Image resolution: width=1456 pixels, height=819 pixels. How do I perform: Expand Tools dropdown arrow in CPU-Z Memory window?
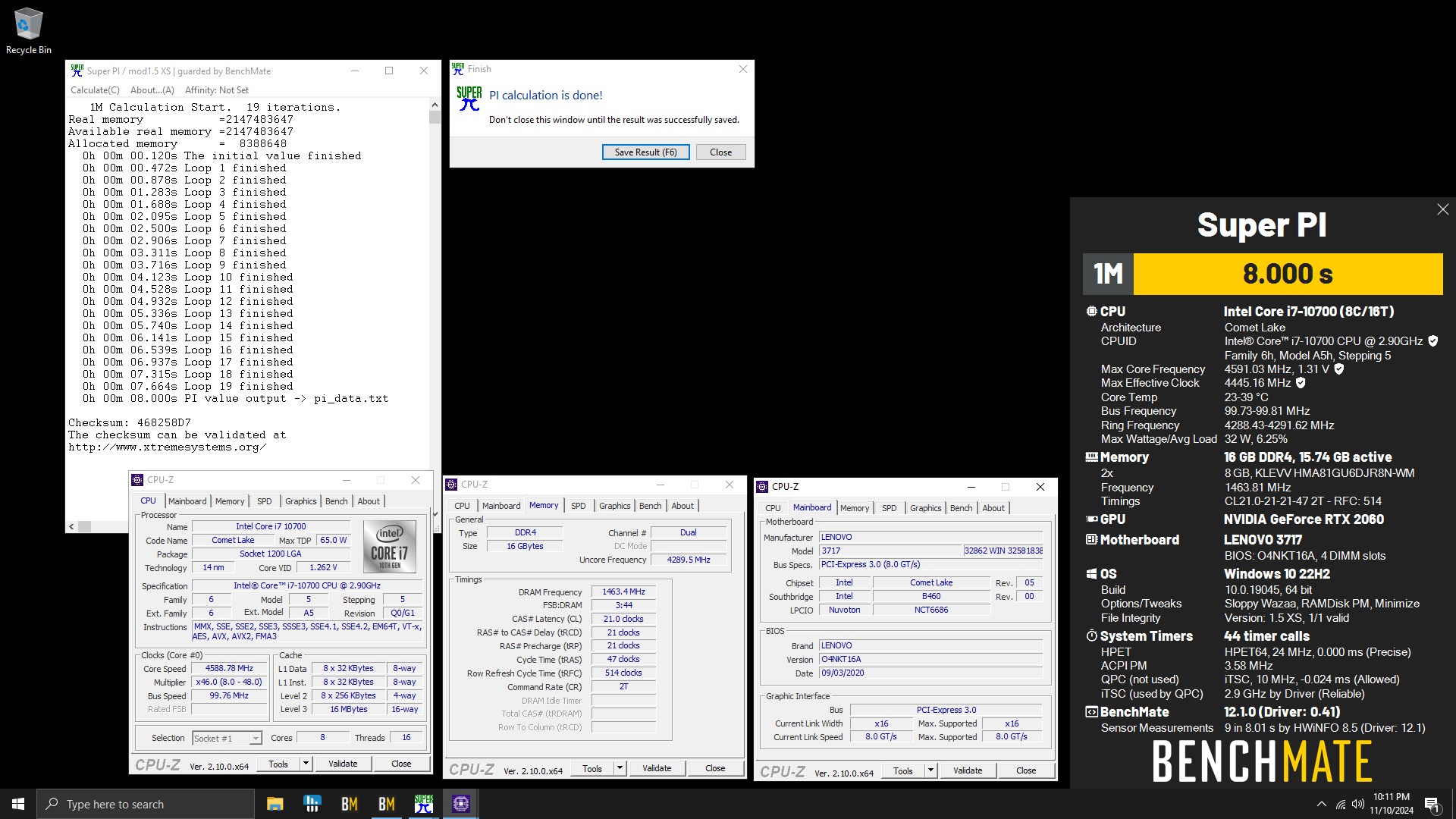pyautogui.click(x=620, y=768)
